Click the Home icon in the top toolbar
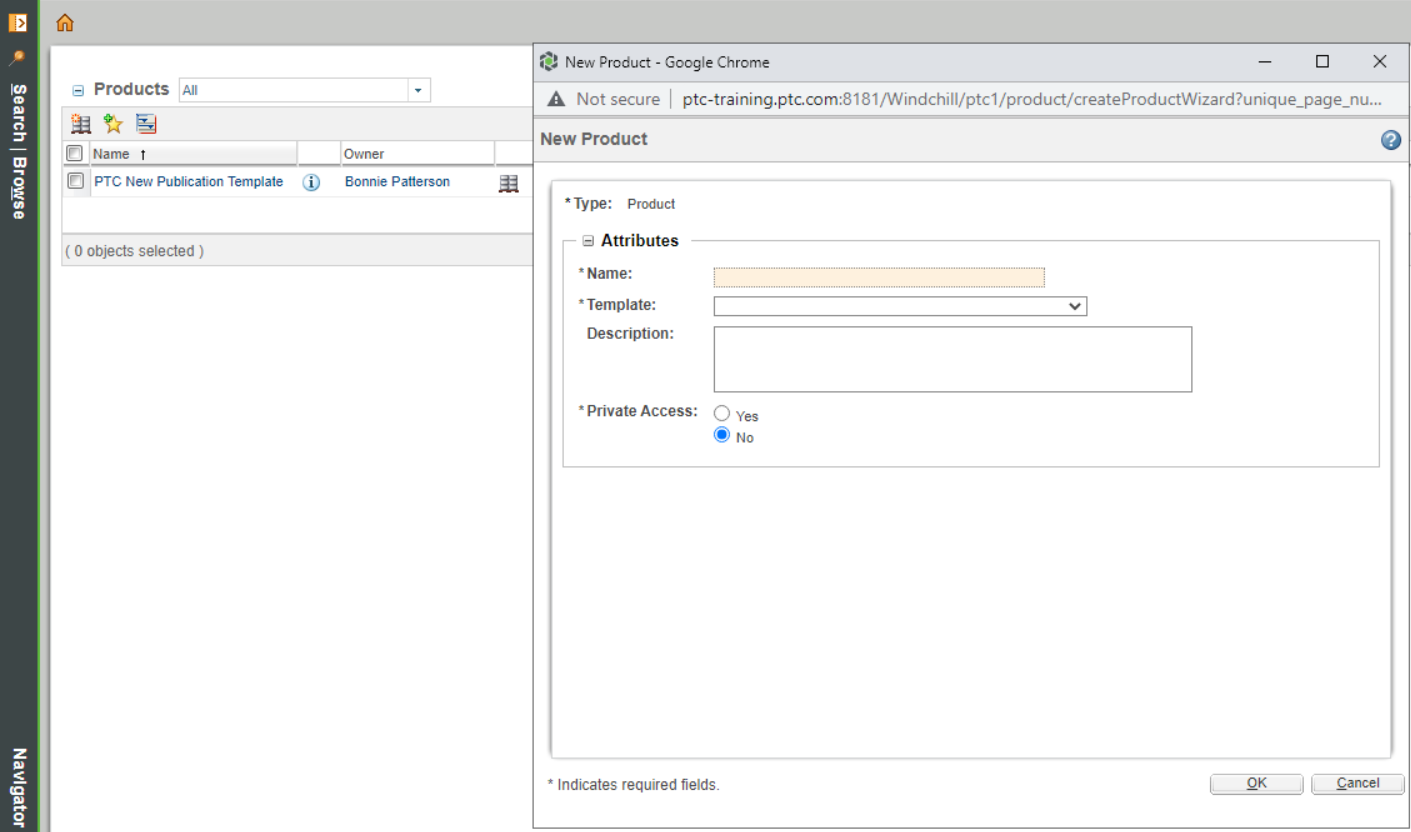Viewport: 1411px width, 832px height. pyautogui.click(x=64, y=22)
